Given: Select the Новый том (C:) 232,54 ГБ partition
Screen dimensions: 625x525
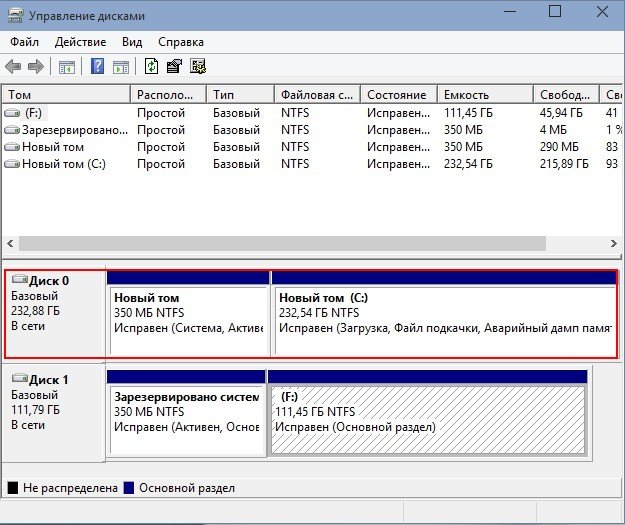Looking at the screenshot, I should (x=444, y=314).
